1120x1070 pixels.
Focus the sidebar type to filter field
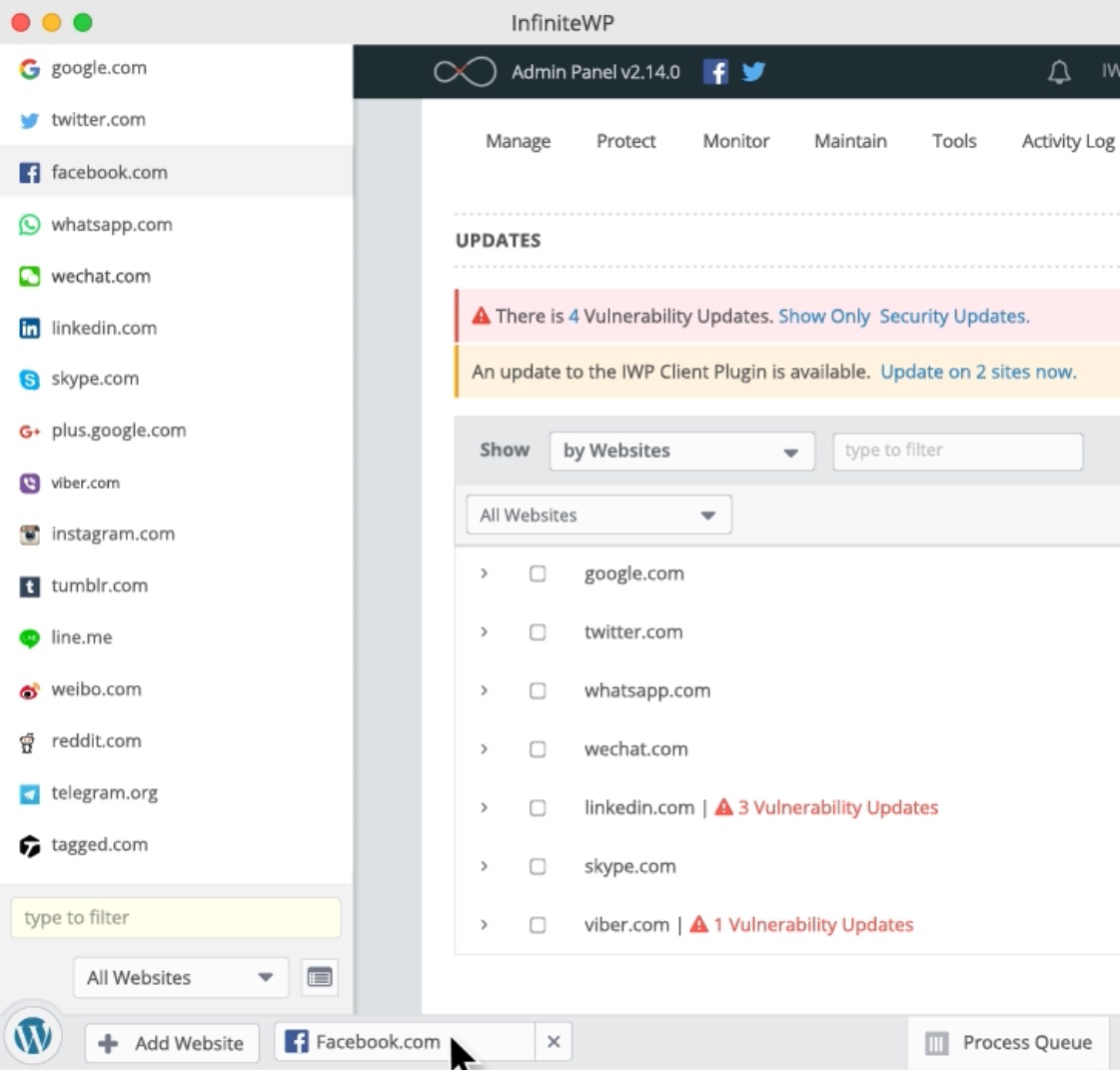(x=176, y=918)
